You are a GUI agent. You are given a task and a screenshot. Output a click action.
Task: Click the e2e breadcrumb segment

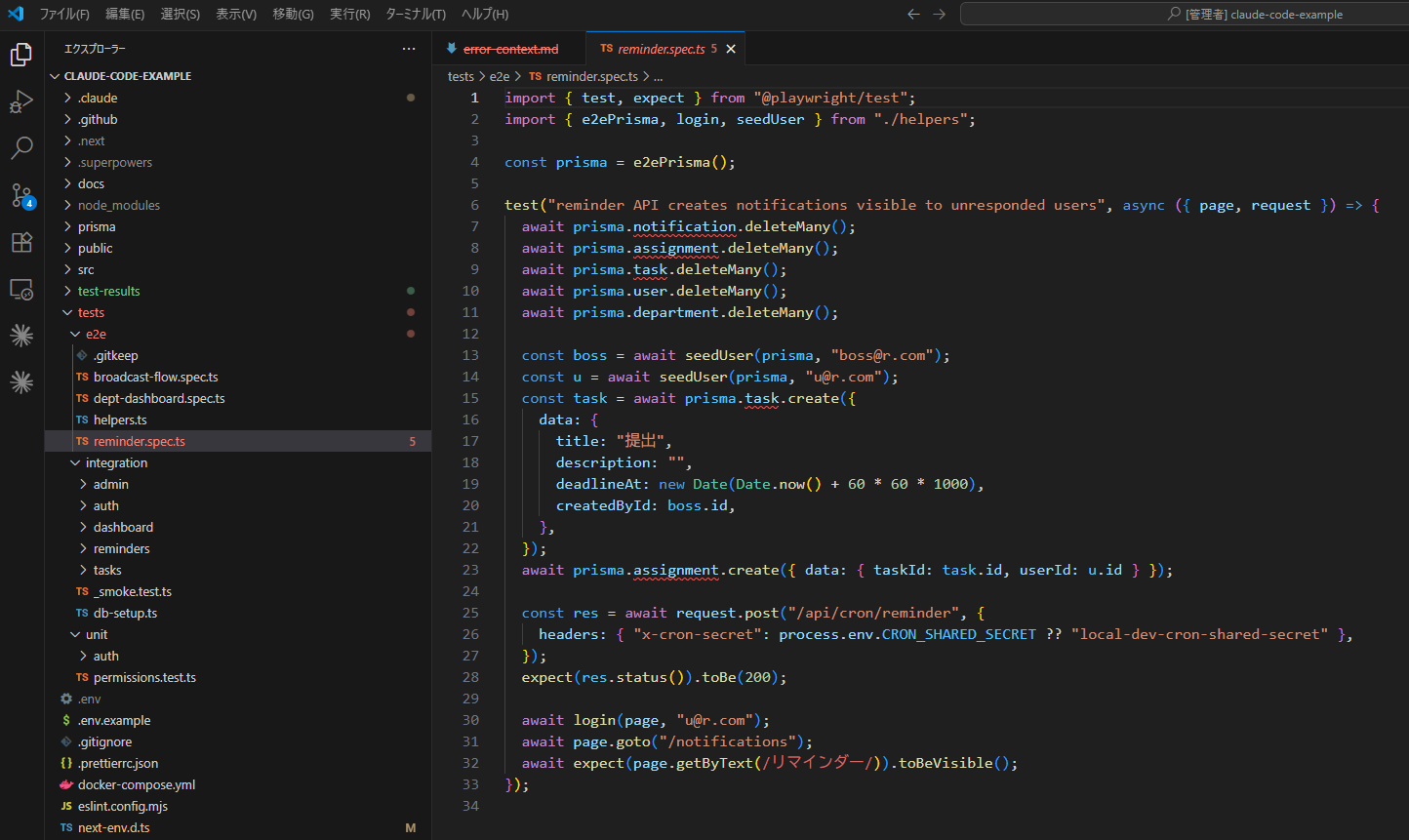tap(500, 76)
